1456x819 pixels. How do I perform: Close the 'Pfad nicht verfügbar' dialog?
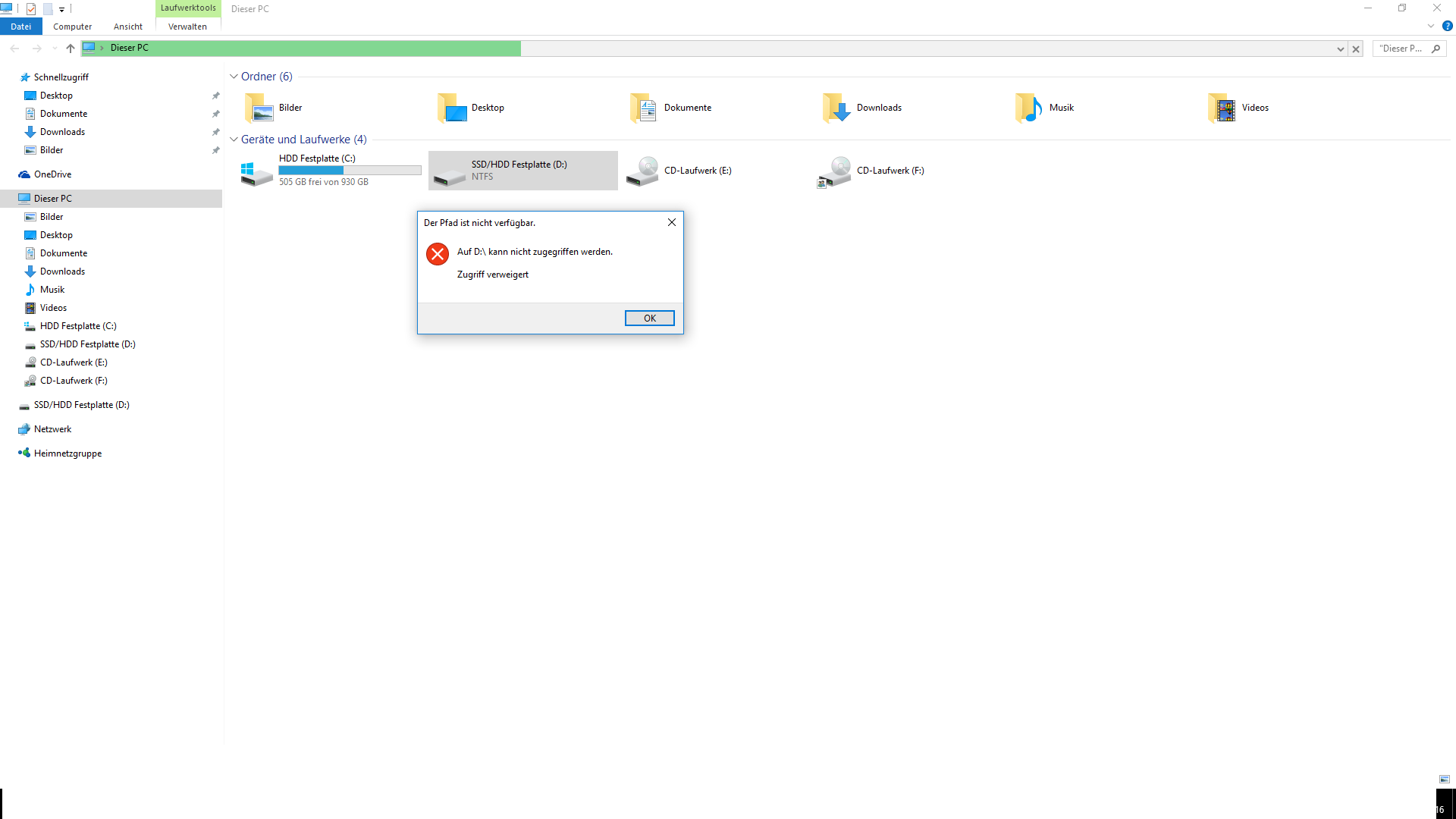click(x=671, y=222)
